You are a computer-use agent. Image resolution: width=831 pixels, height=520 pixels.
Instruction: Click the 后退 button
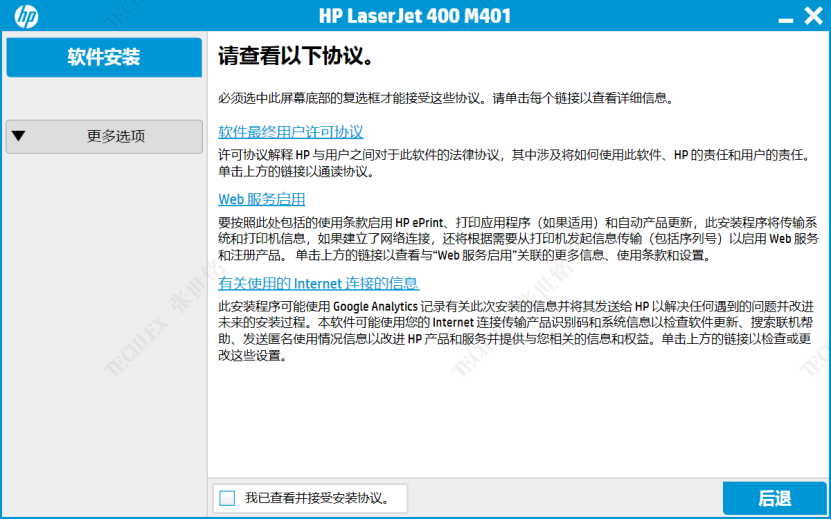[x=774, y=498]
